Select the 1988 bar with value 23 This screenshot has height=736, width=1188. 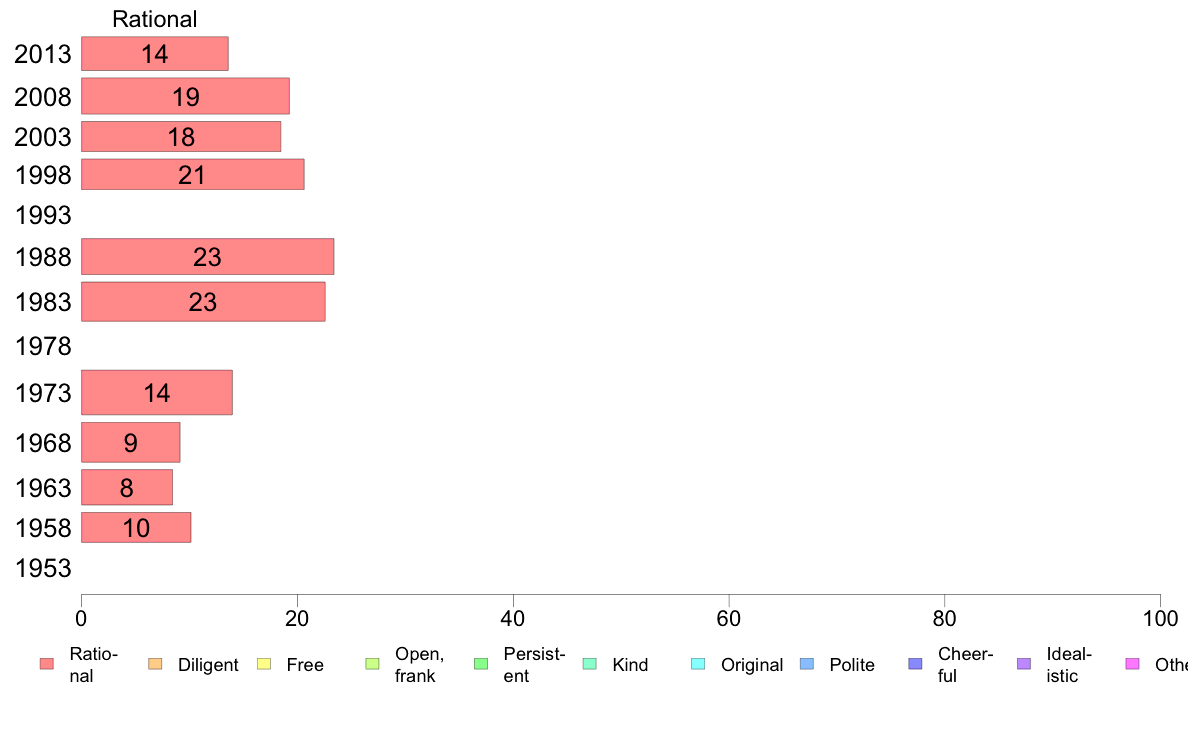pos(208,256)
